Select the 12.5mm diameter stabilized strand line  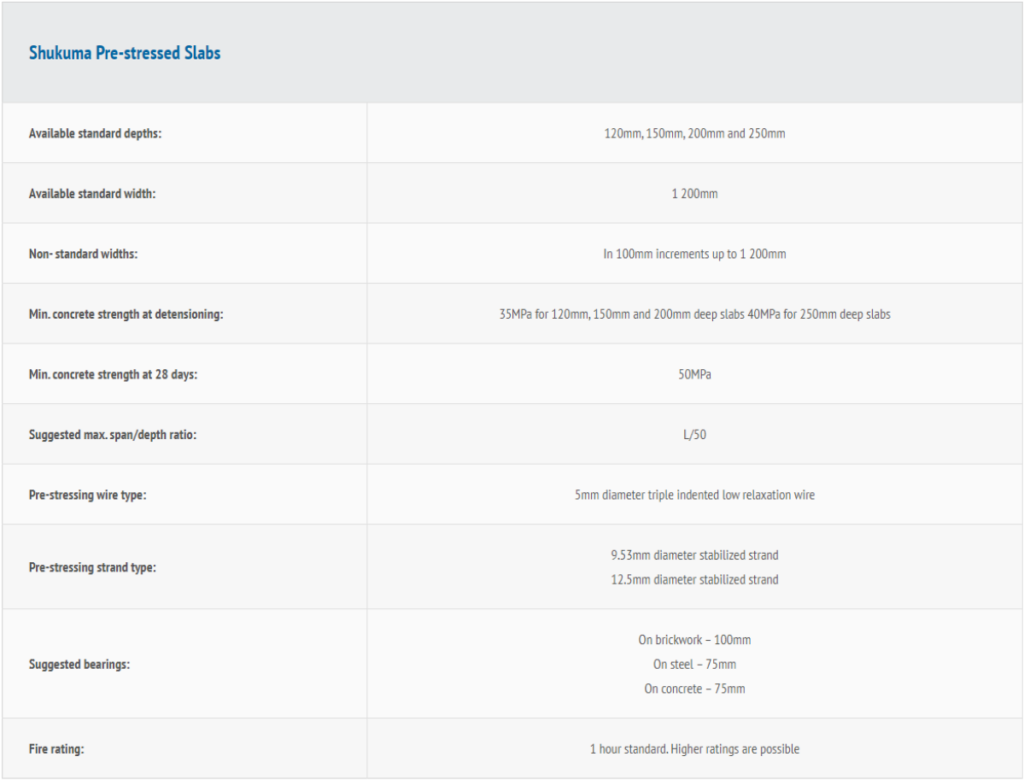point(694,580)
